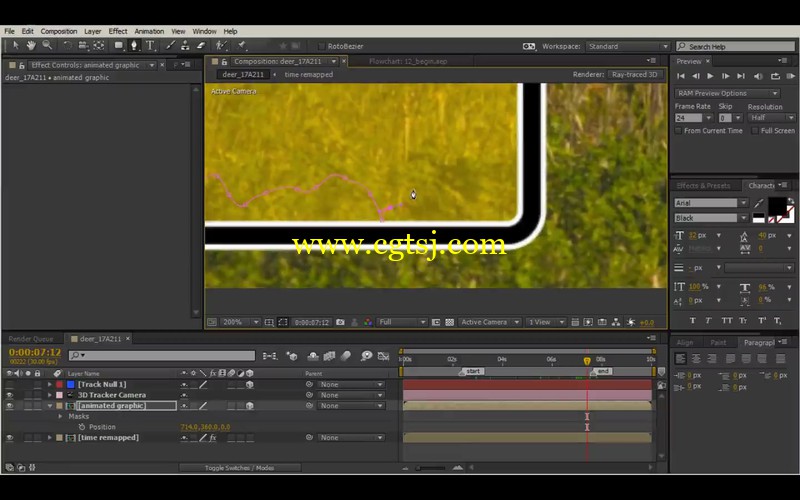Collapse the animated graphic layer

point(49,406)
